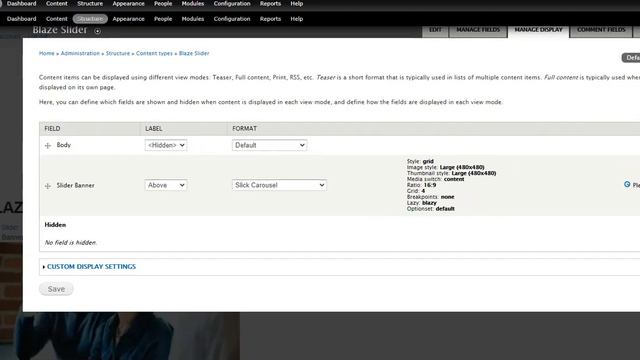Open Appearance in the lower admin menu

[x=129, y=19]
